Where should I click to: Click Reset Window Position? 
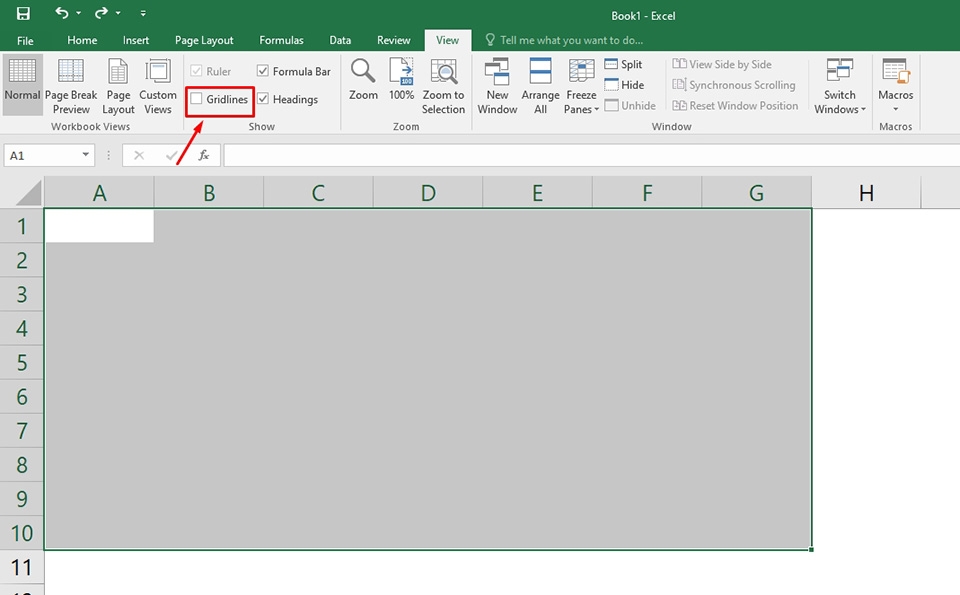coord(735,105)
